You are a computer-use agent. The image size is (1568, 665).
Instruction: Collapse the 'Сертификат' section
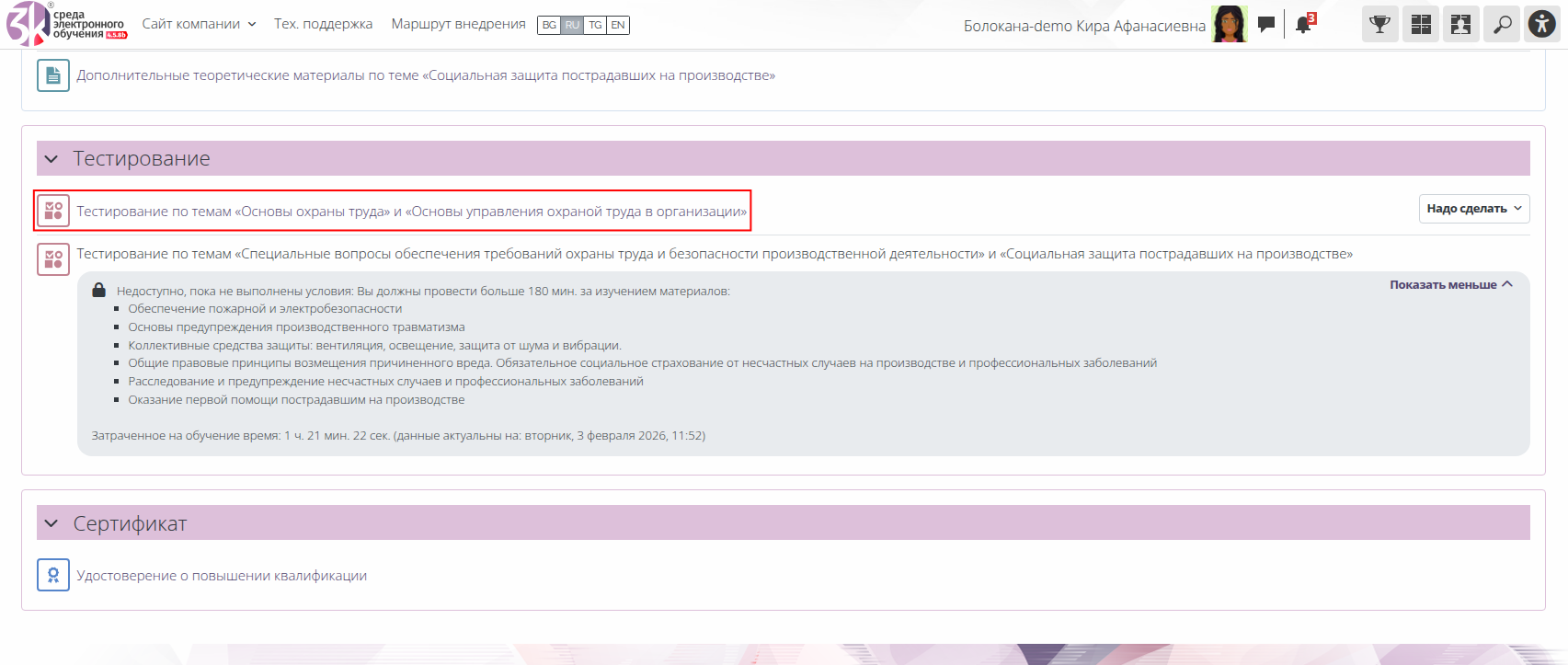tap(52, 523)
